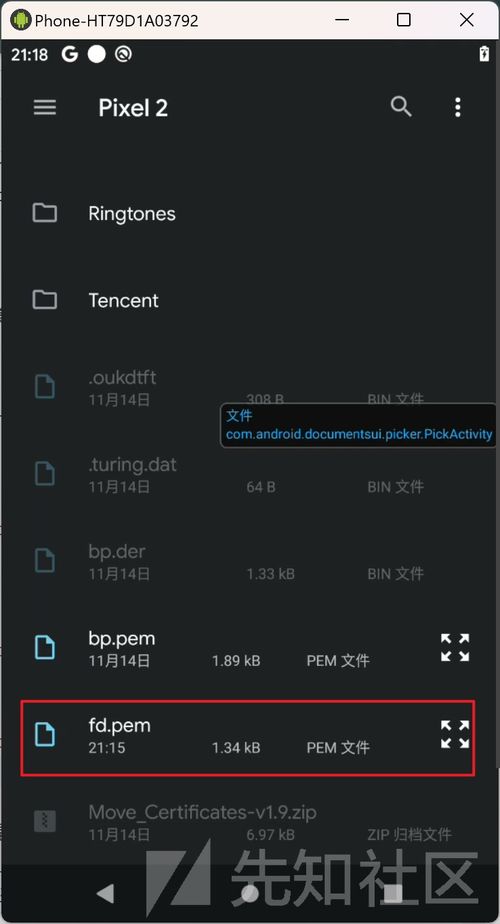Screen dimensions: 500x924
Task: Preview fd.pem with the expand icon
Action: pyautogui.click(x=455, y=734)
